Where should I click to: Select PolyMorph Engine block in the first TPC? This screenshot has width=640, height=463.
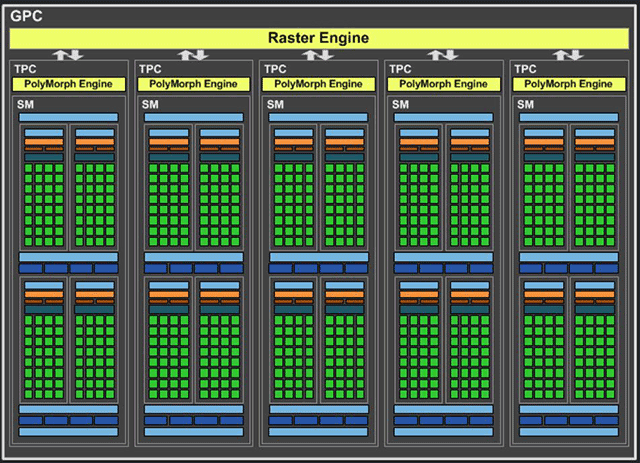point(69,84)
